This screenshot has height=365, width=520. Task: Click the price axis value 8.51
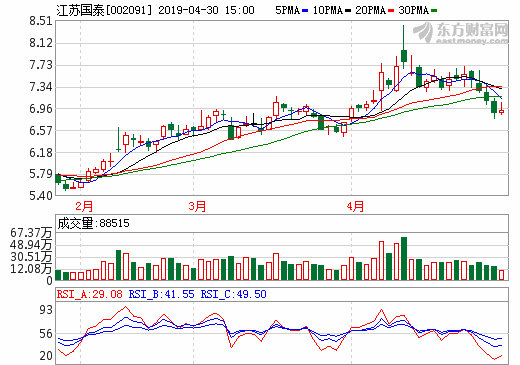pos(41,21)
